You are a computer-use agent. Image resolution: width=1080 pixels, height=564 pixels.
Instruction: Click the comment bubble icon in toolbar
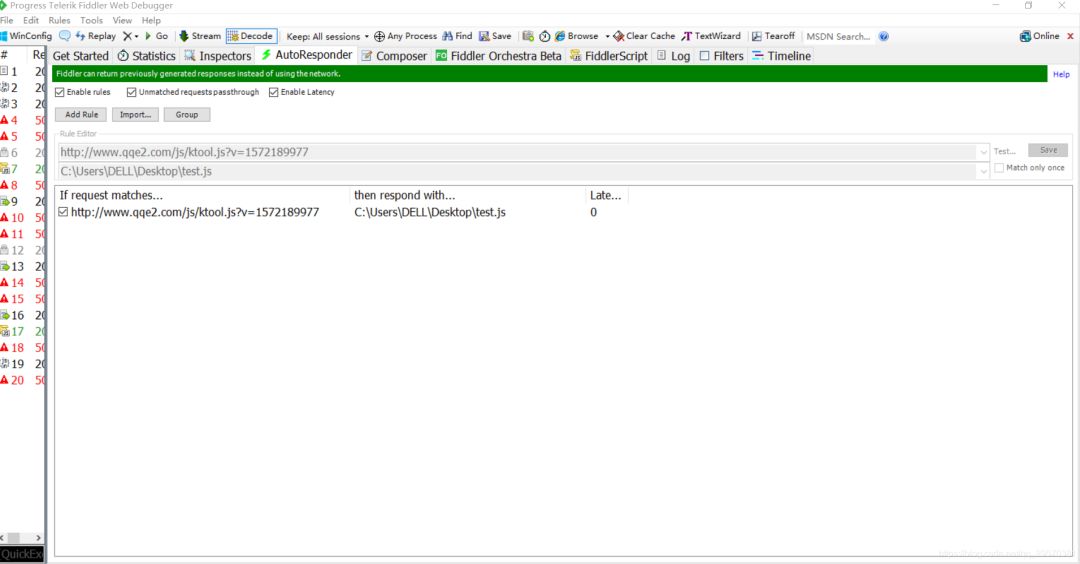click(x=65, y=36)
